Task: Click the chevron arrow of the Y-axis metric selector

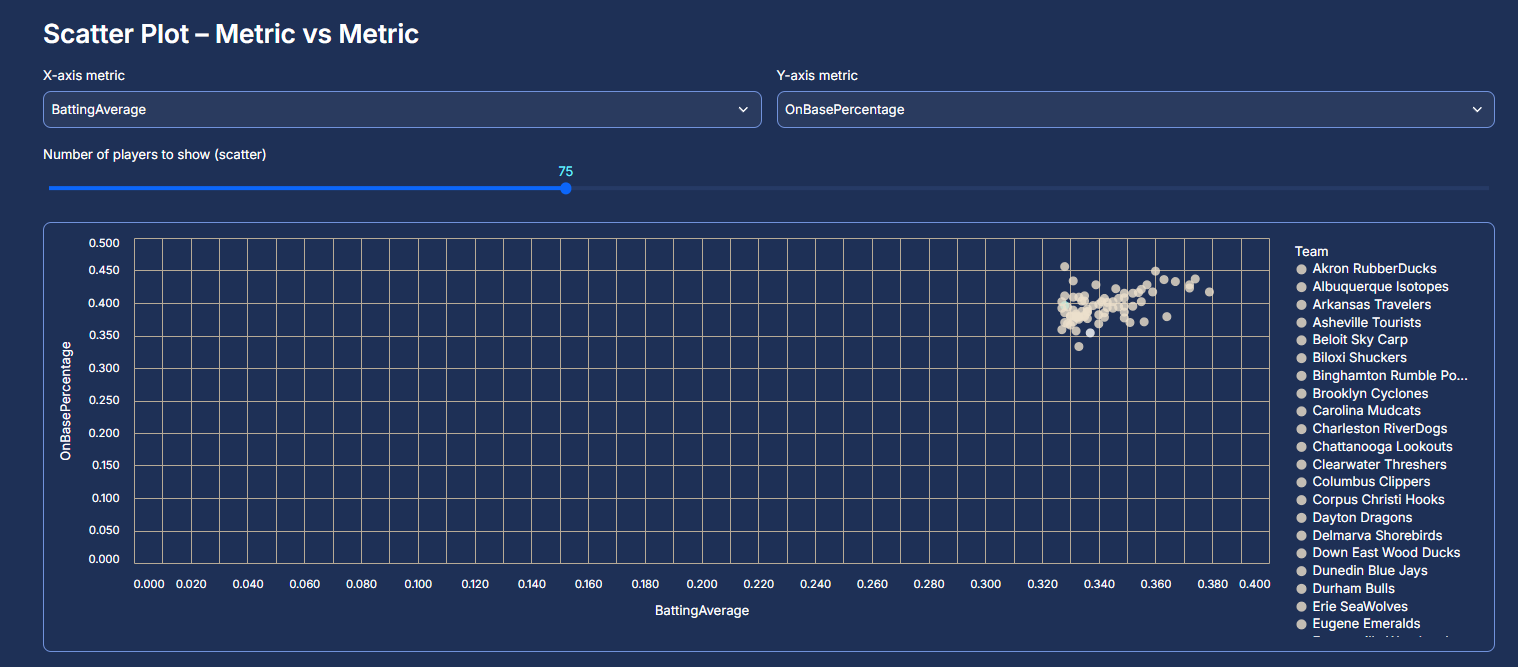Action: pos(1477,110)
